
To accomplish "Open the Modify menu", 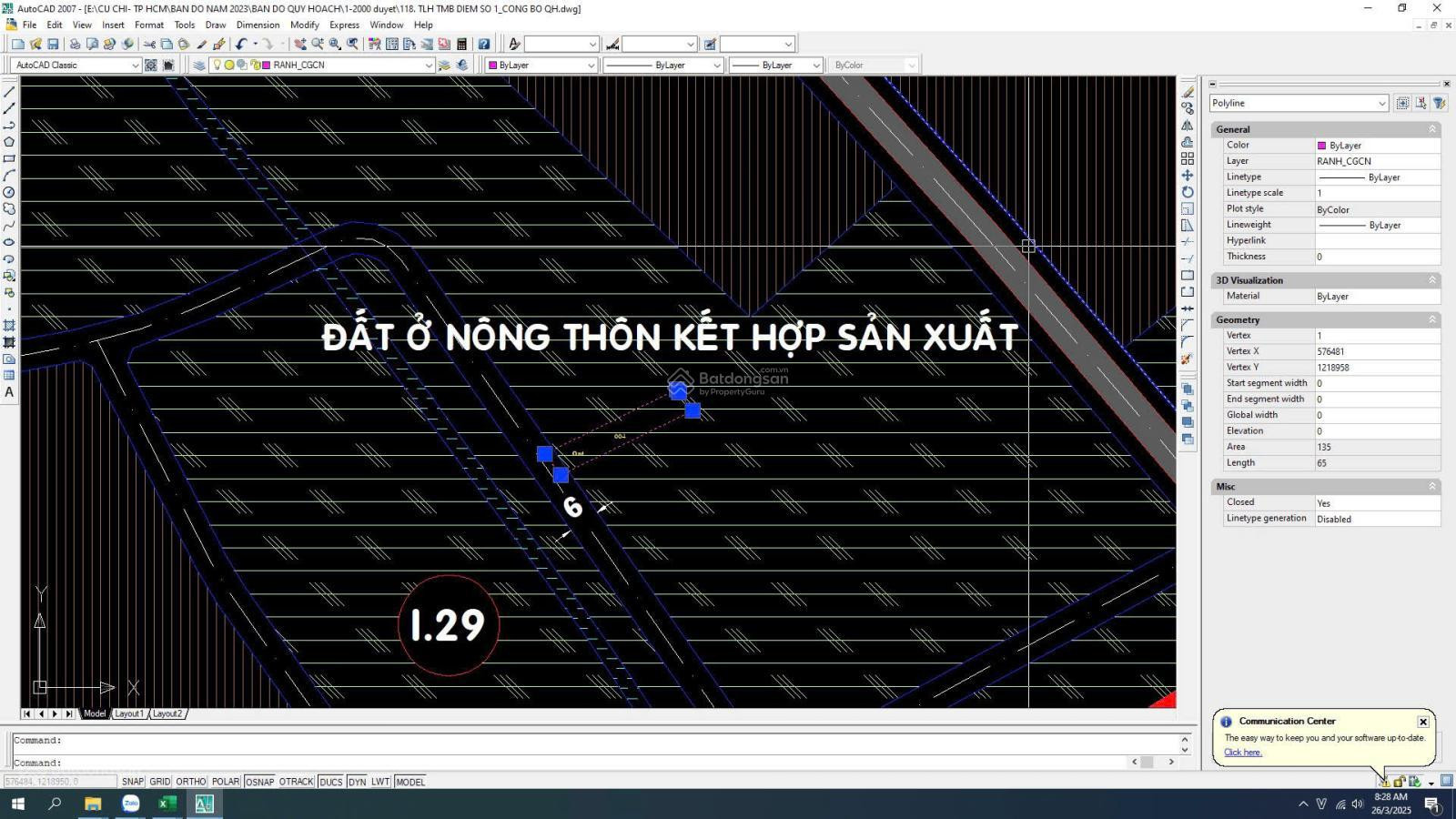I will [x=304, y=25].
